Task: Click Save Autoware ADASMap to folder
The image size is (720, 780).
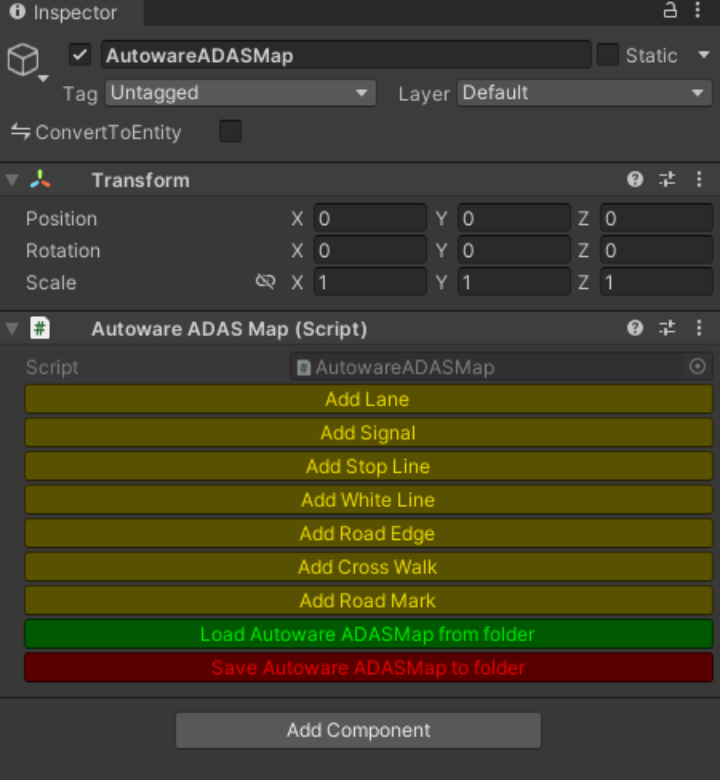Action: tap(369, 668)
